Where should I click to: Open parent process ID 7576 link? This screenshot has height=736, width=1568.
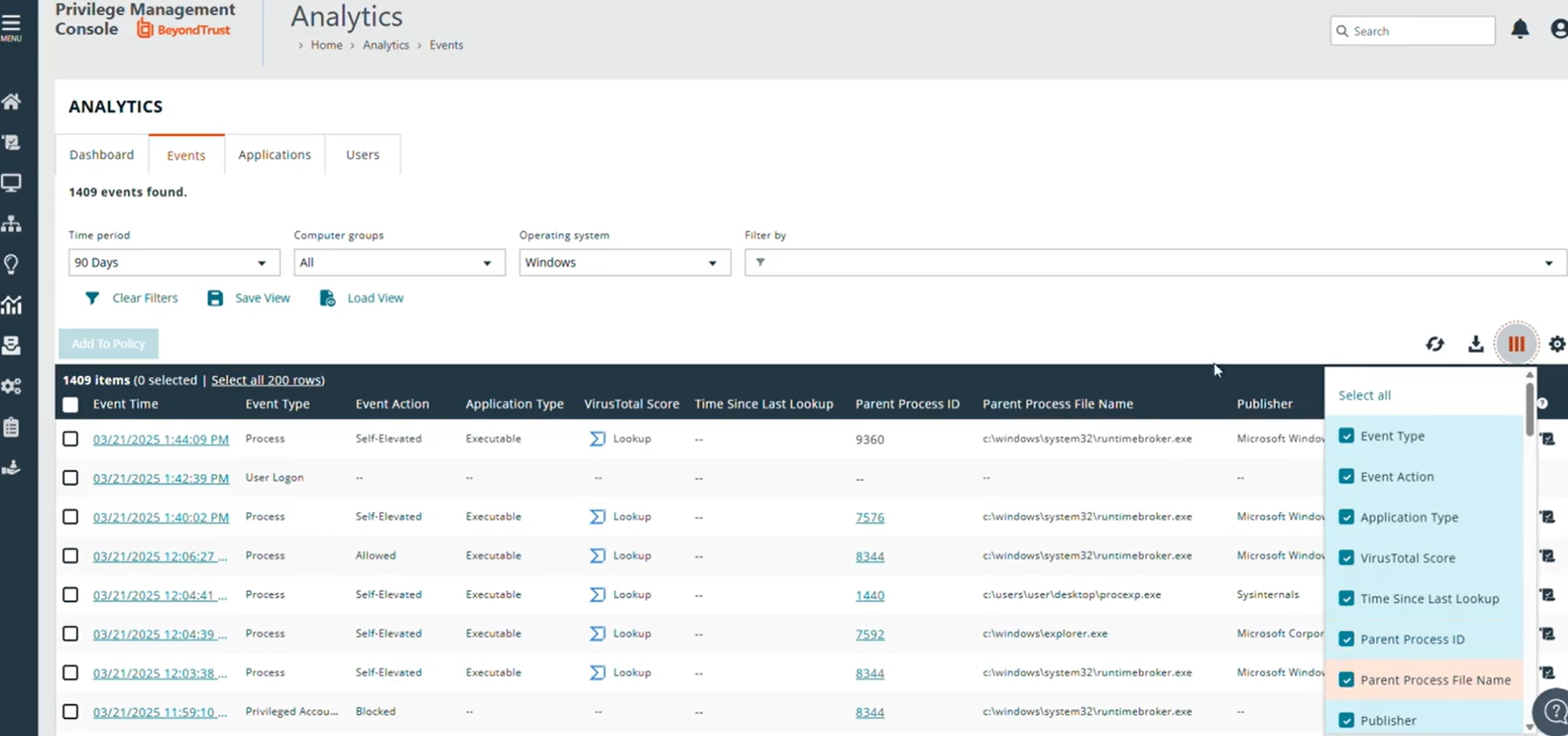click(x=870, y=517)
